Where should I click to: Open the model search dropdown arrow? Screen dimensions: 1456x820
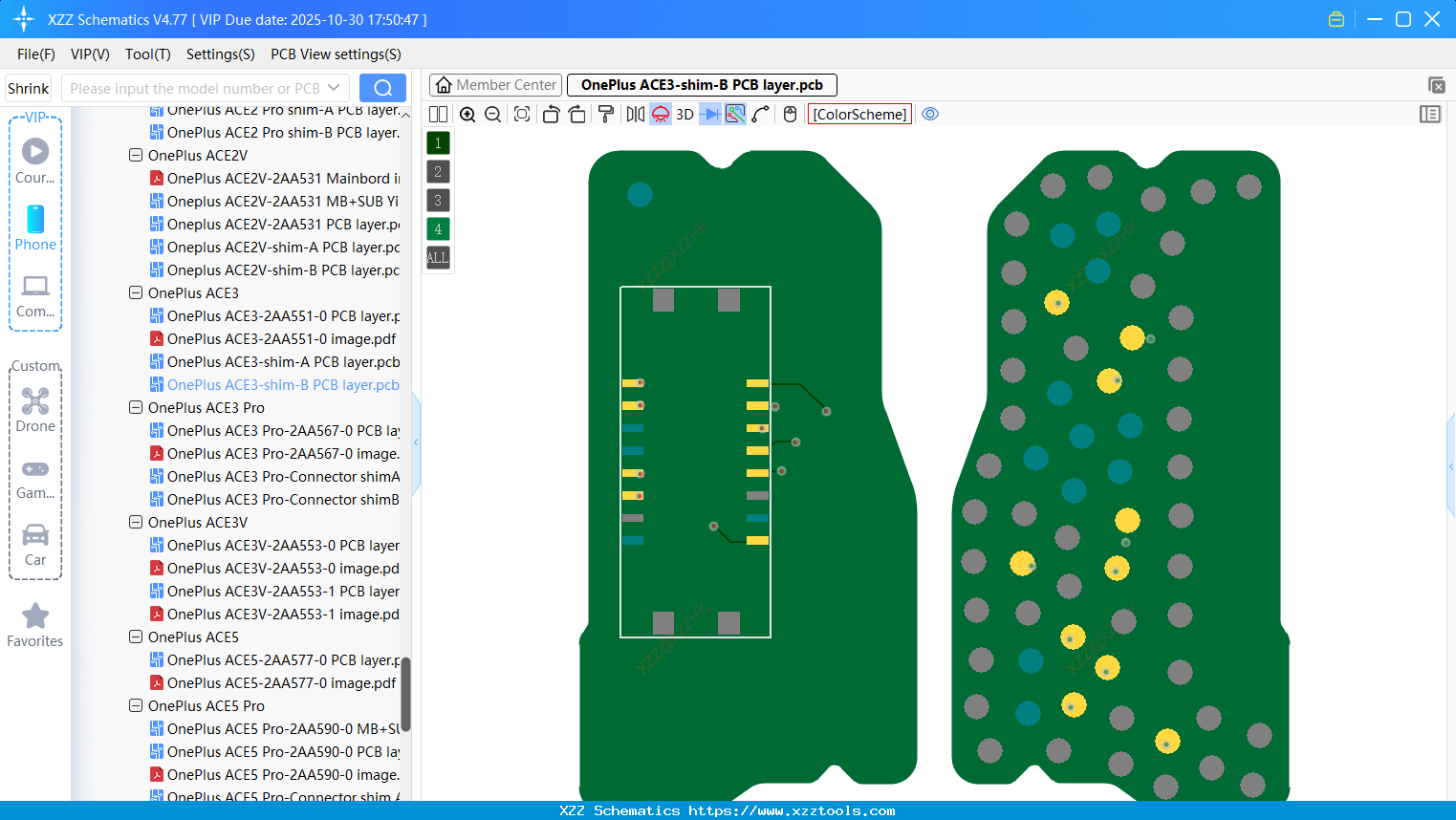[334, 88]
